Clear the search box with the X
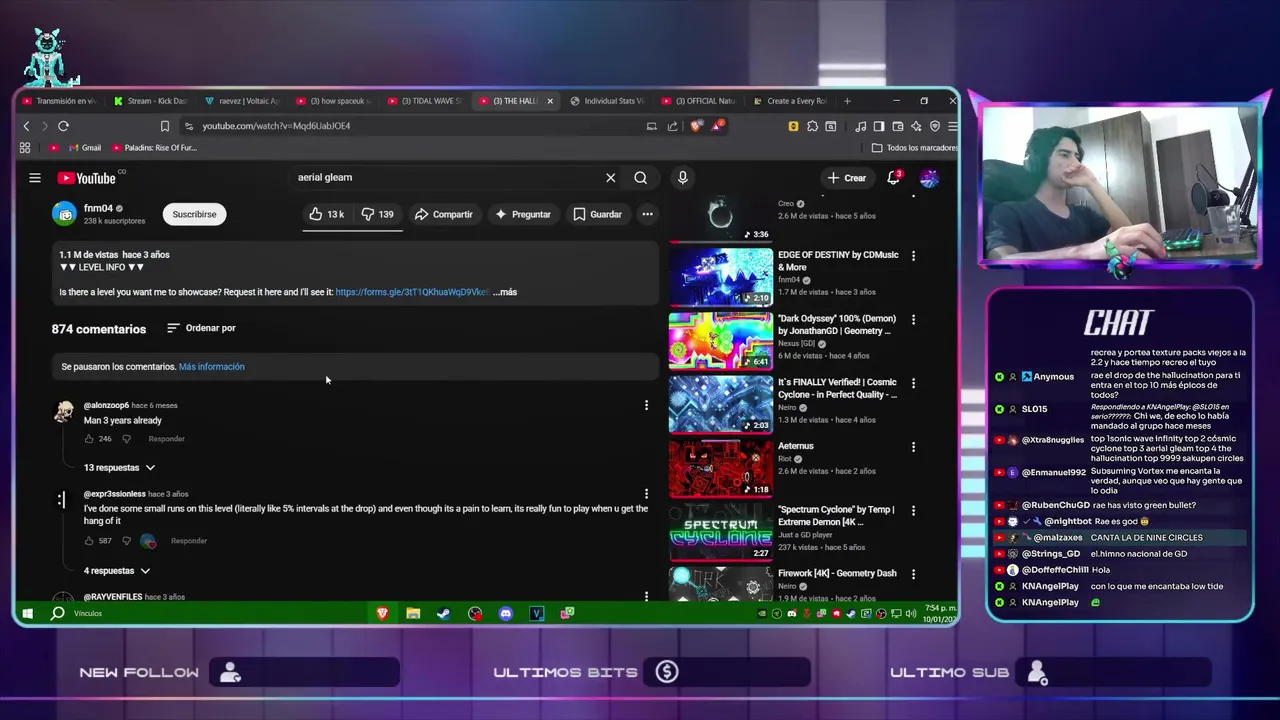The image size is (1280, 720). click(x=610, y=178)
